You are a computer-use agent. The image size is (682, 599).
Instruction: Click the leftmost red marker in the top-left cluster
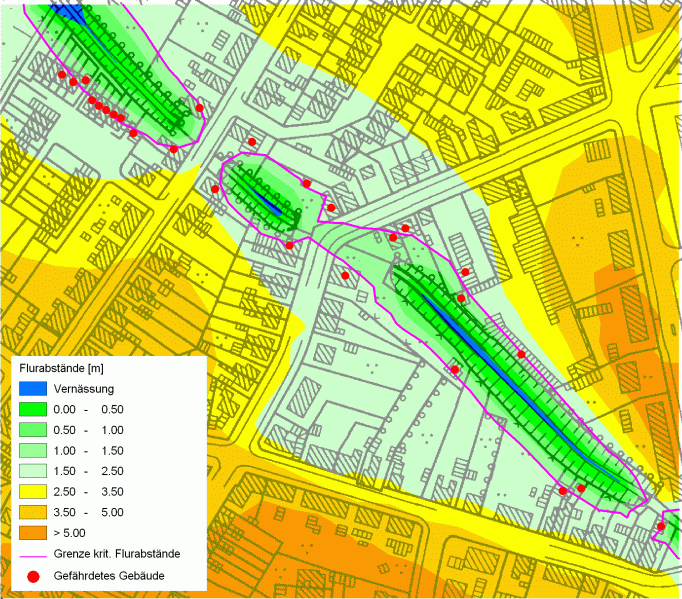(x=62, y=75)
